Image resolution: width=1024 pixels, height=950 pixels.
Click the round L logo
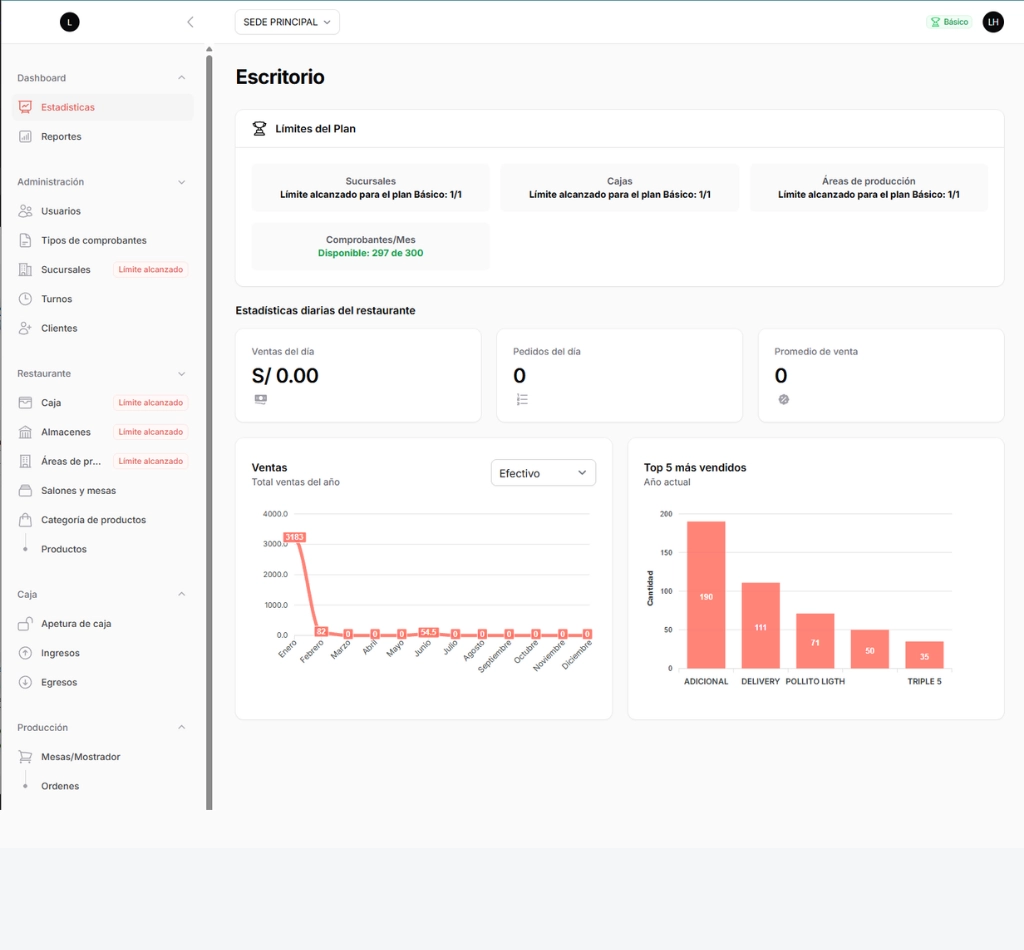coord(70,22)
